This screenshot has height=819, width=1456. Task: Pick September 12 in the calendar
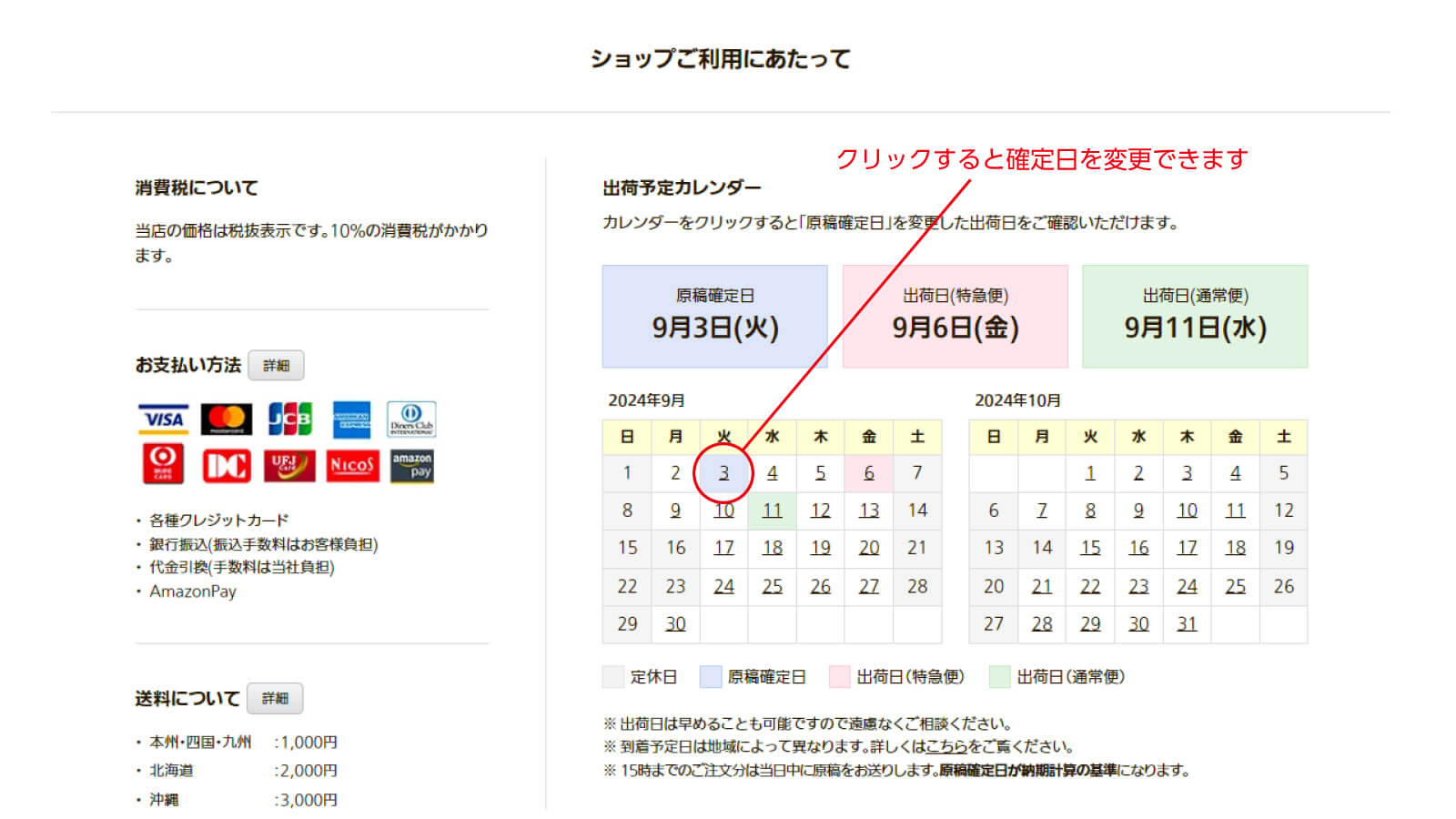(x=820, y=511)
